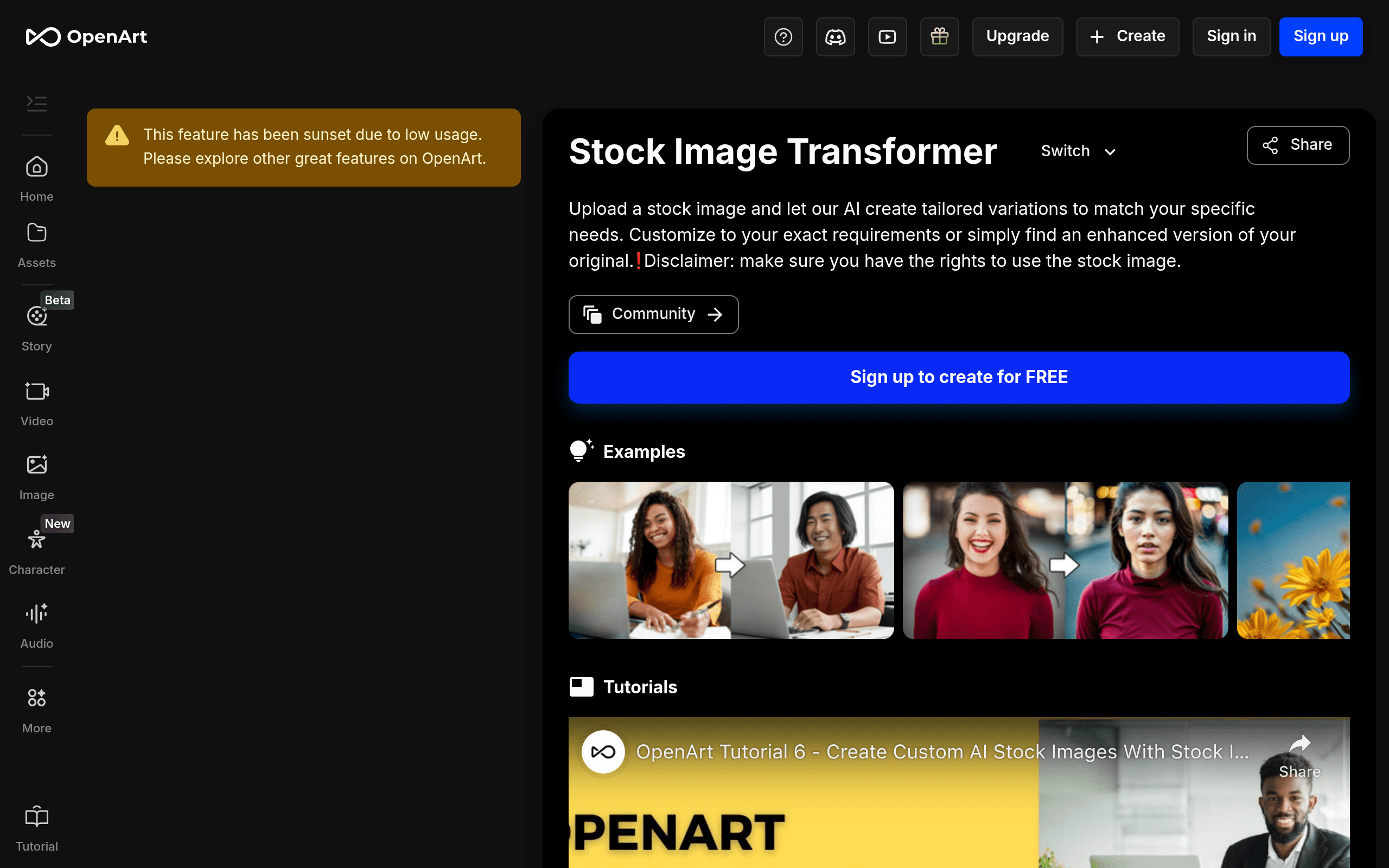Click Sign up to create for FREE
Viewport: 1389px width, 868px height.
(959, 377)
